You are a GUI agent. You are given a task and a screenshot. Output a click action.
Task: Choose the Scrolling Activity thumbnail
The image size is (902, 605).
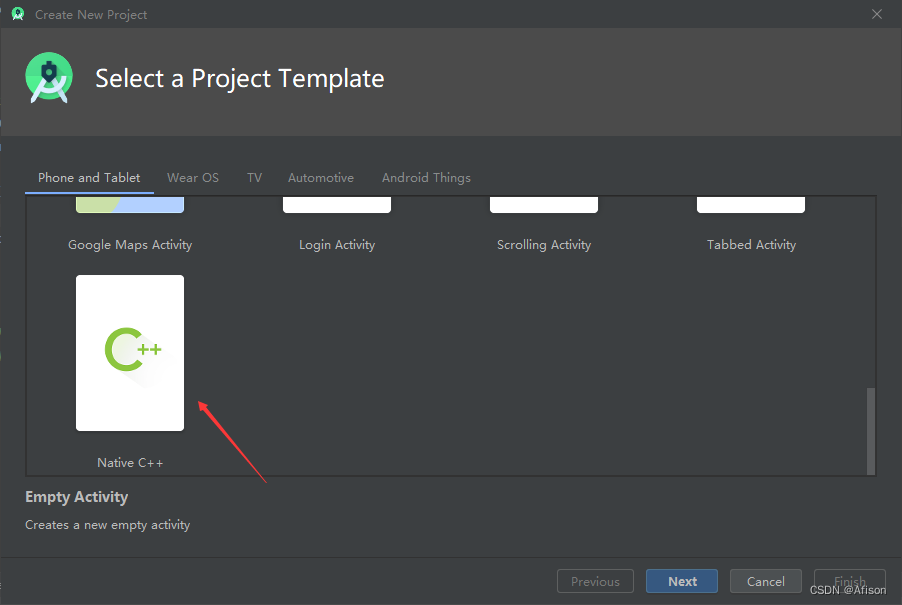point(544,205)
